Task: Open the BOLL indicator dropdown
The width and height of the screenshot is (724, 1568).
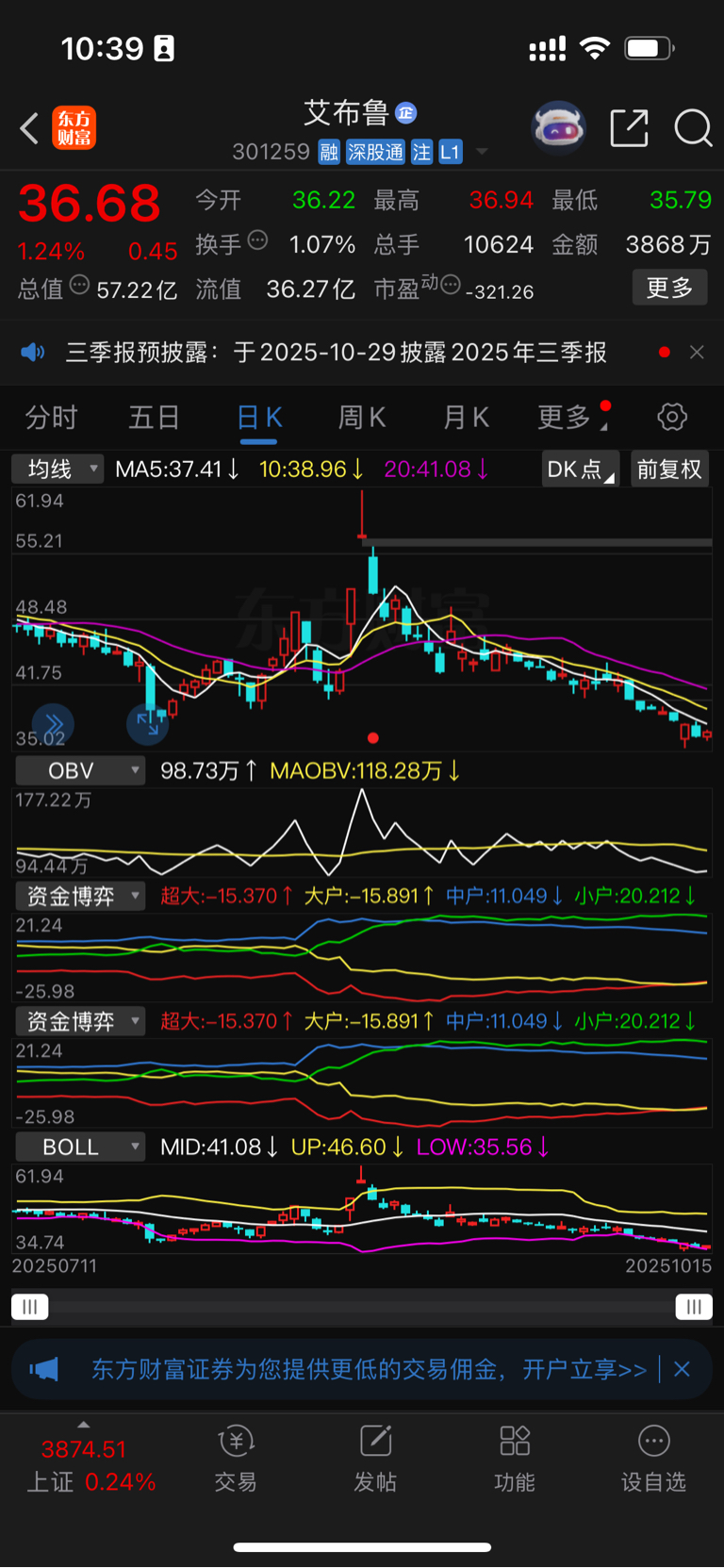Action: click(x=80, y=1147)
